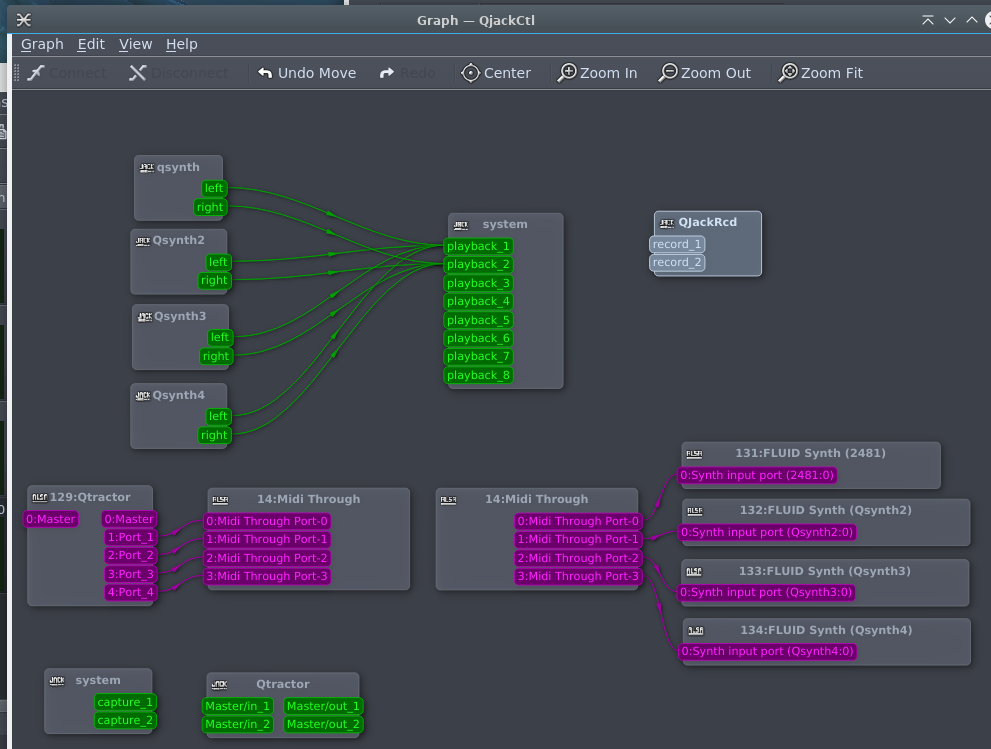Select the Synth input port (Qsynth4:0)
The image size is (991, 749).
pos(767,652)
